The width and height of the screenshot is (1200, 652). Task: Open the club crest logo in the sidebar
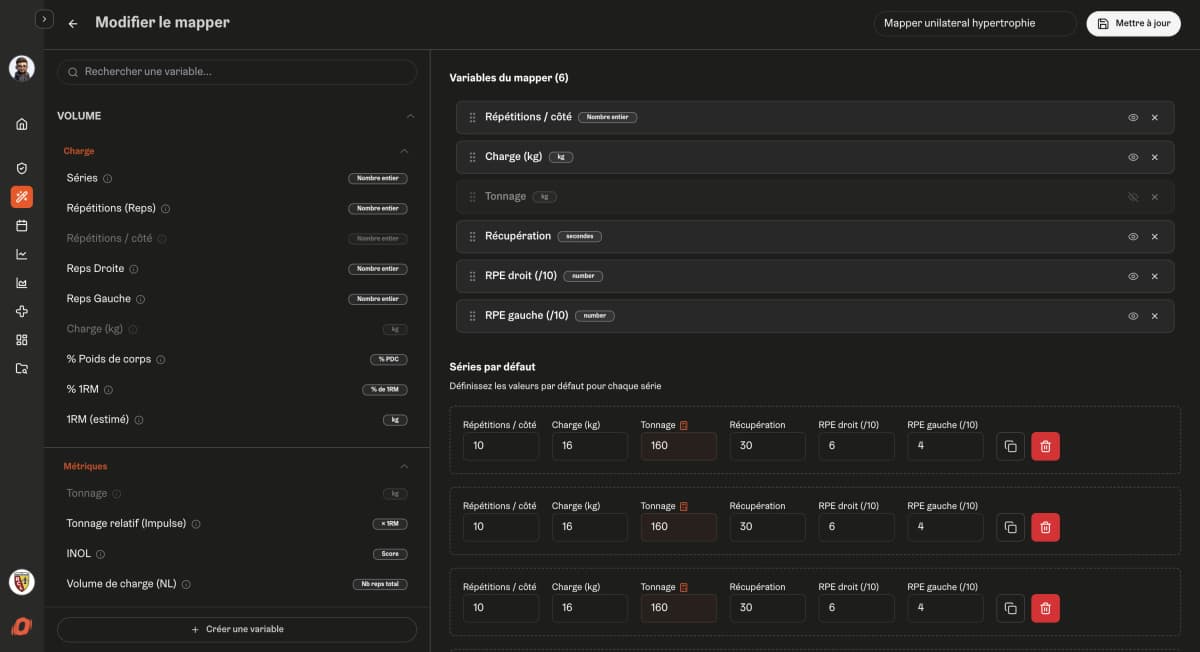pyautogui.click(x=22, y=581)
